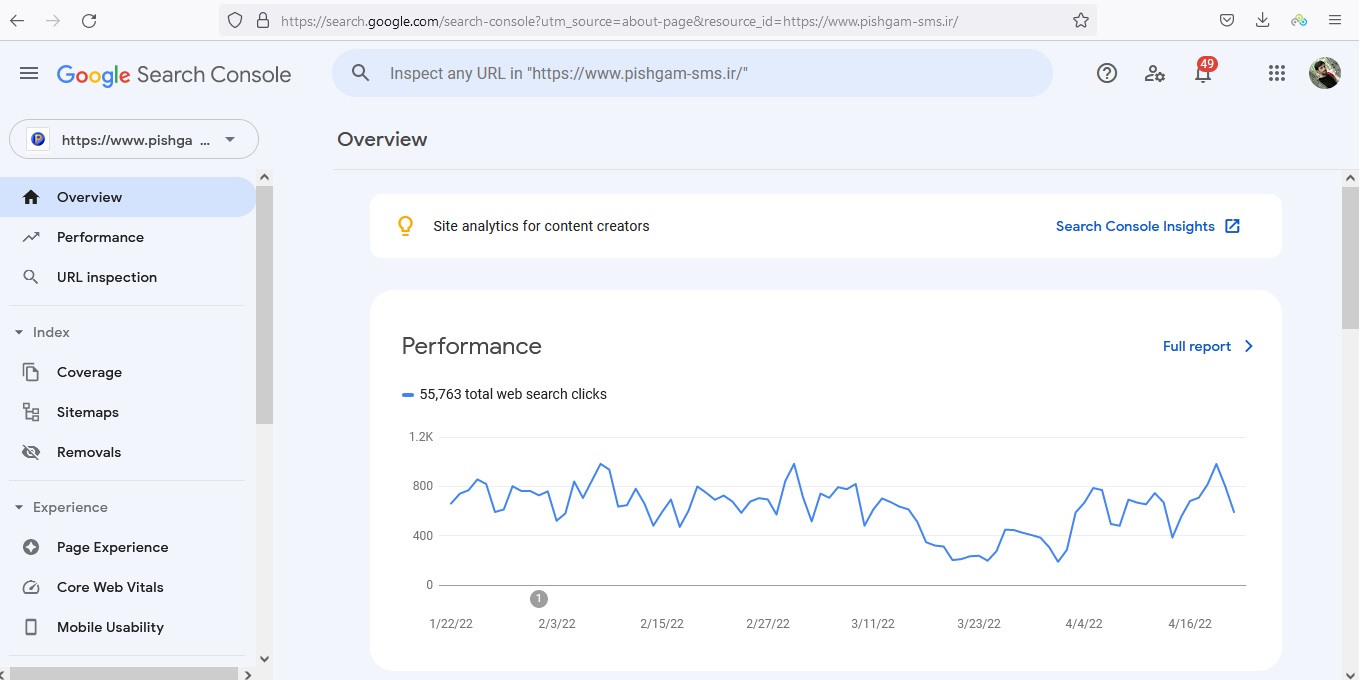The image size is (1364, 680).
Task: Click the 4/16/22 date label
Action: 1190,623
